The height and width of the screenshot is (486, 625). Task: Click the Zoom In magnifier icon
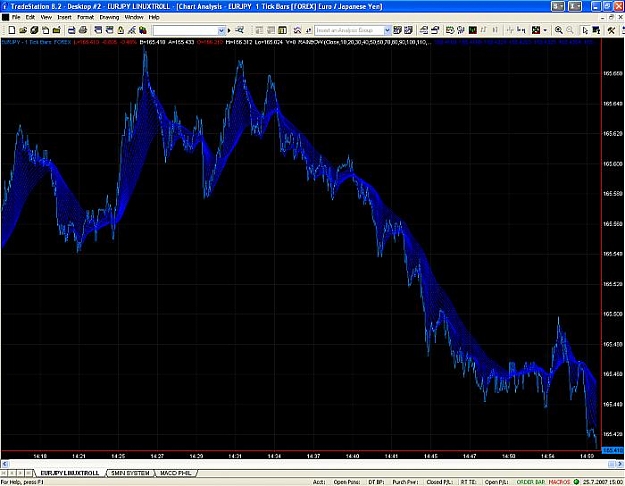(559, 30)
